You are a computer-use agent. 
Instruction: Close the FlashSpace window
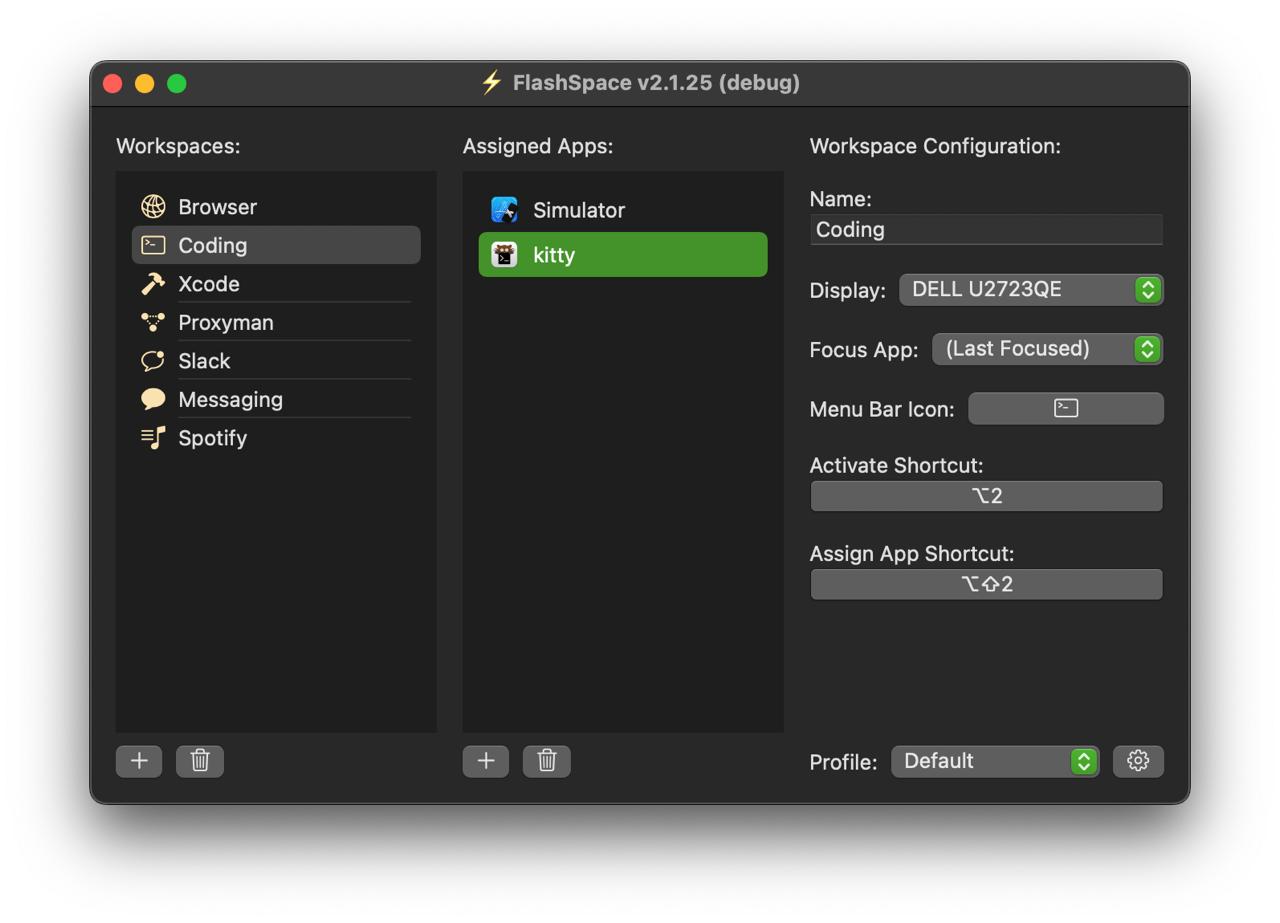coord(113,84)
